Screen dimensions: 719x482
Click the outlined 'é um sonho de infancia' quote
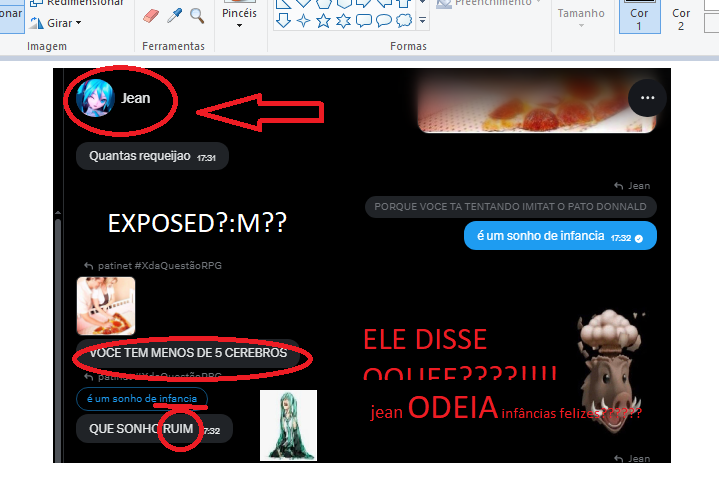coord(142,399)
